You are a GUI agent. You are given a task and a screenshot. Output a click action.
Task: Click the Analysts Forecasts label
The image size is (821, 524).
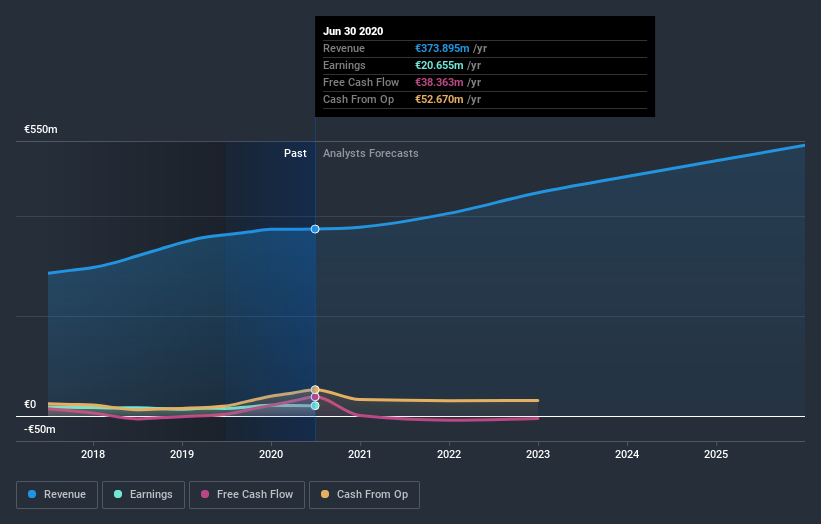click(371, 153)
